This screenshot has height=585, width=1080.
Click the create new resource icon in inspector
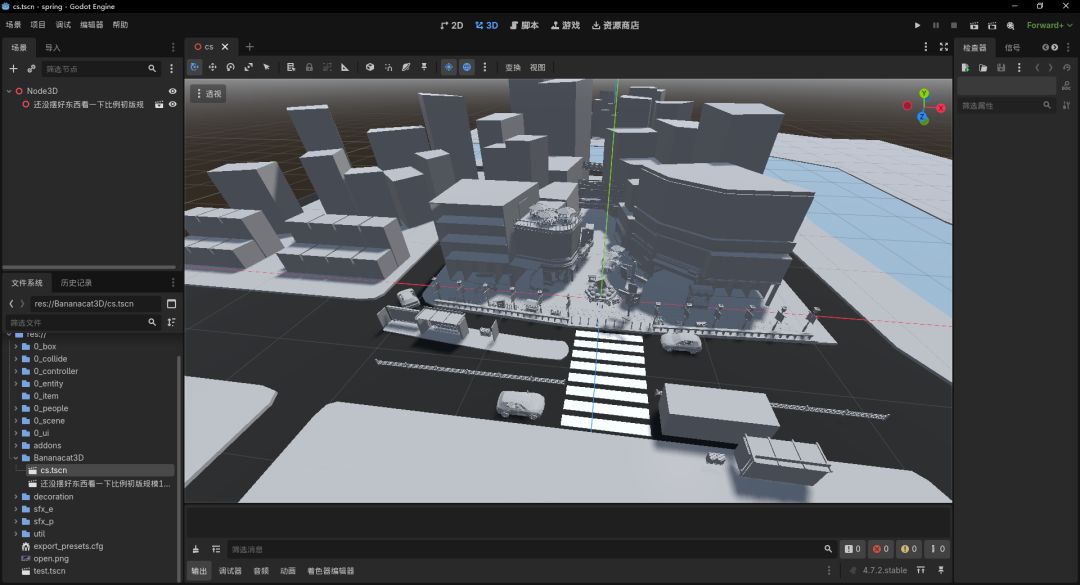pyautogui.click(x=966, y=68)
